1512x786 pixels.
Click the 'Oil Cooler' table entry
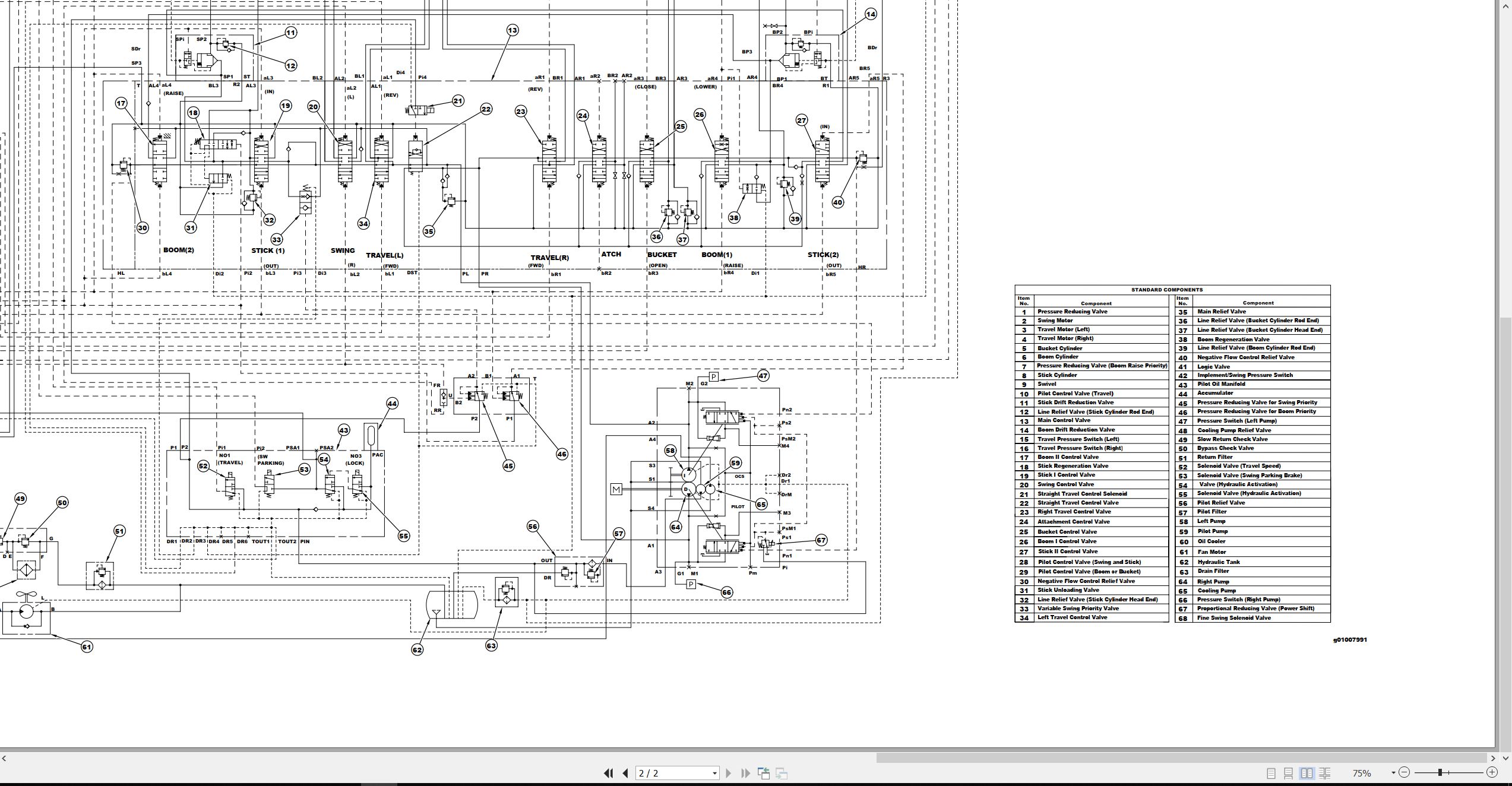click(1211, 541)
